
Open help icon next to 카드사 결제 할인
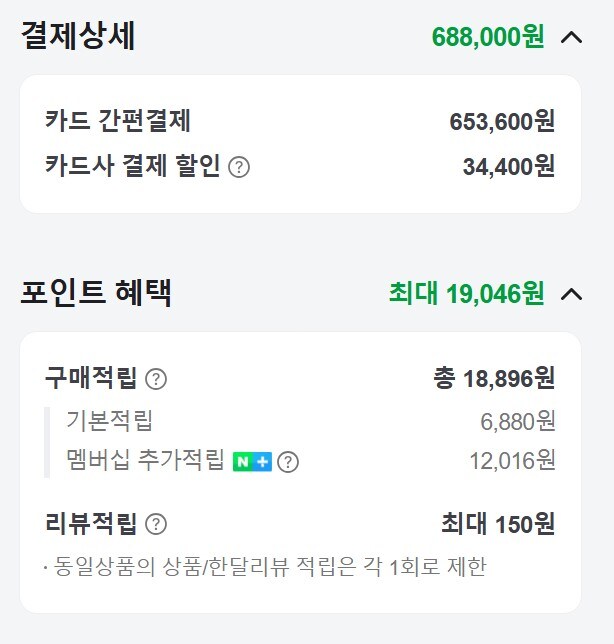click(239, 167)
